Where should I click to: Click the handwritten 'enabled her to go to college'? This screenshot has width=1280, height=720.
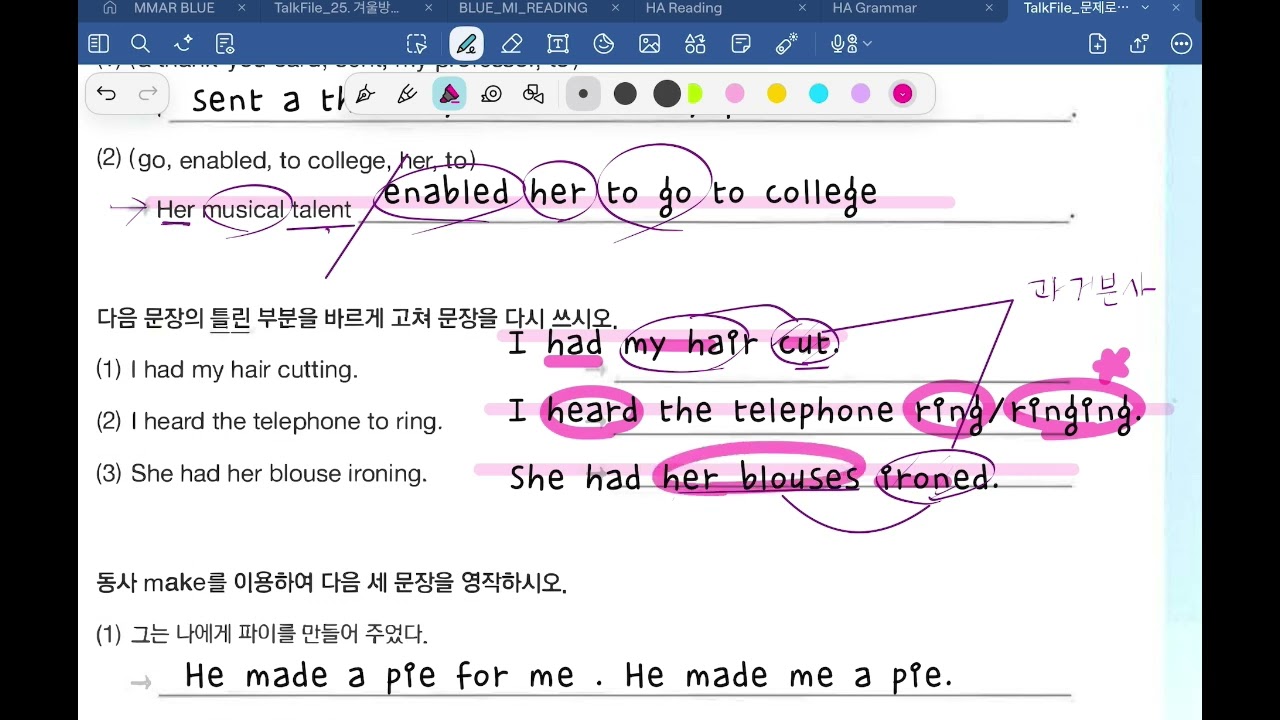[x=630, y=193]
